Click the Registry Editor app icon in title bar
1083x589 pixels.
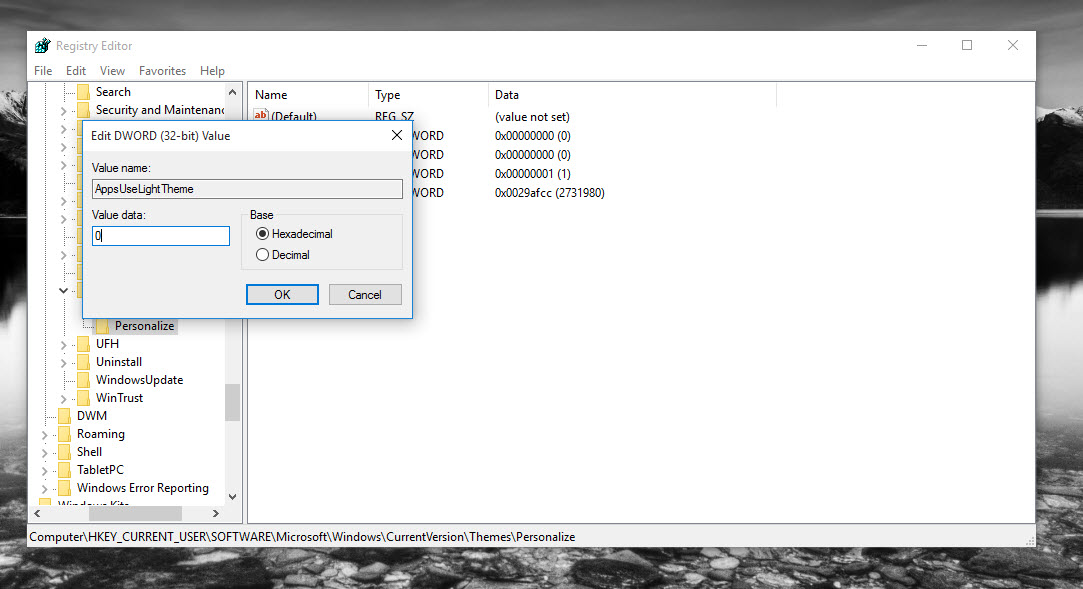[43, 46]
